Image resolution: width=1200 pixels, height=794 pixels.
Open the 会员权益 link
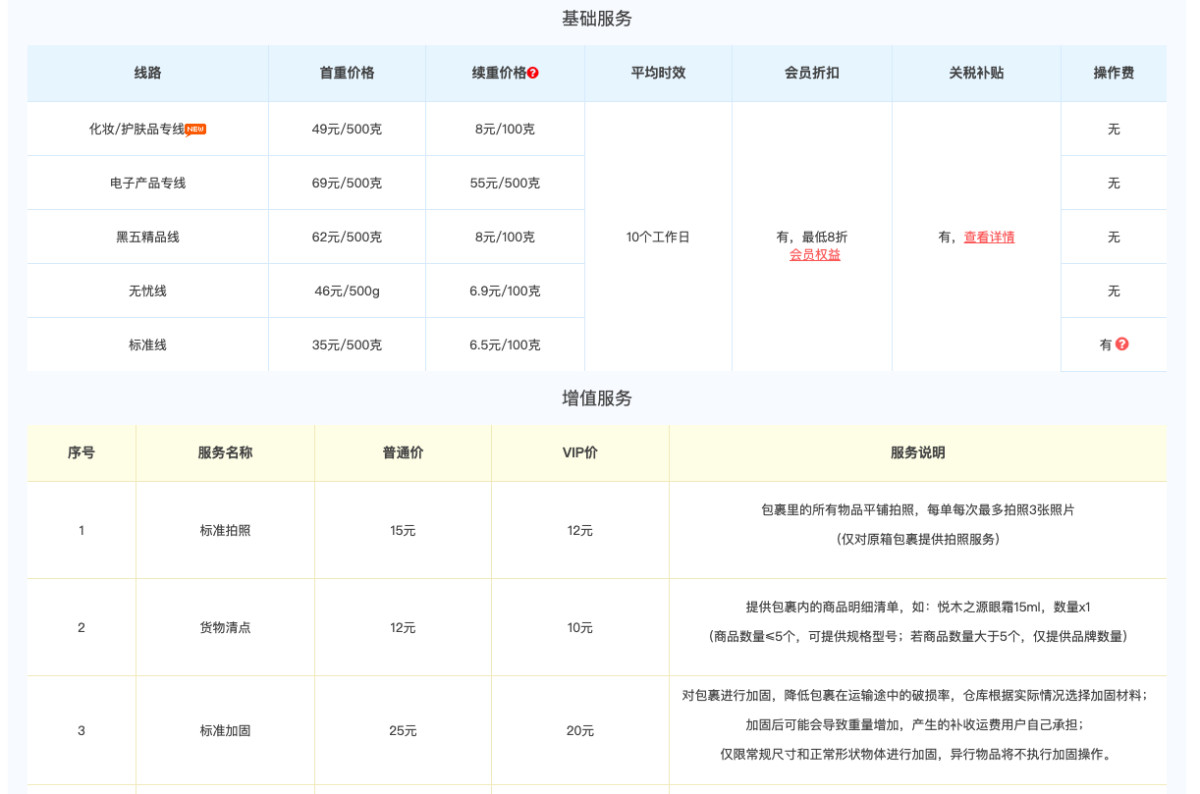point(815,255)
